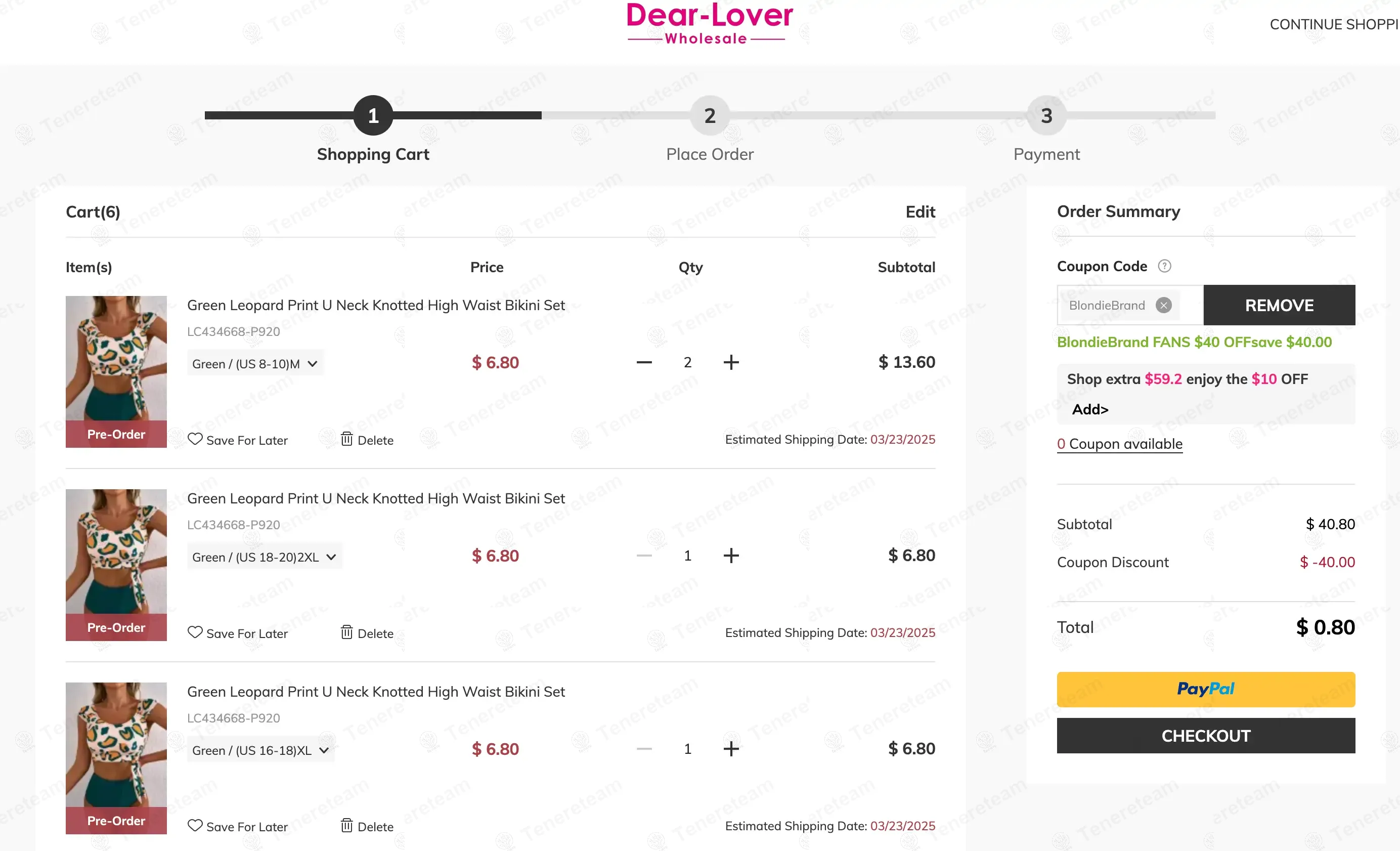Image resolution: width=1400 pixels, height=851 pixels.
Task: Click heart icon on the XL bikini row
Action: tap(195, 825)
